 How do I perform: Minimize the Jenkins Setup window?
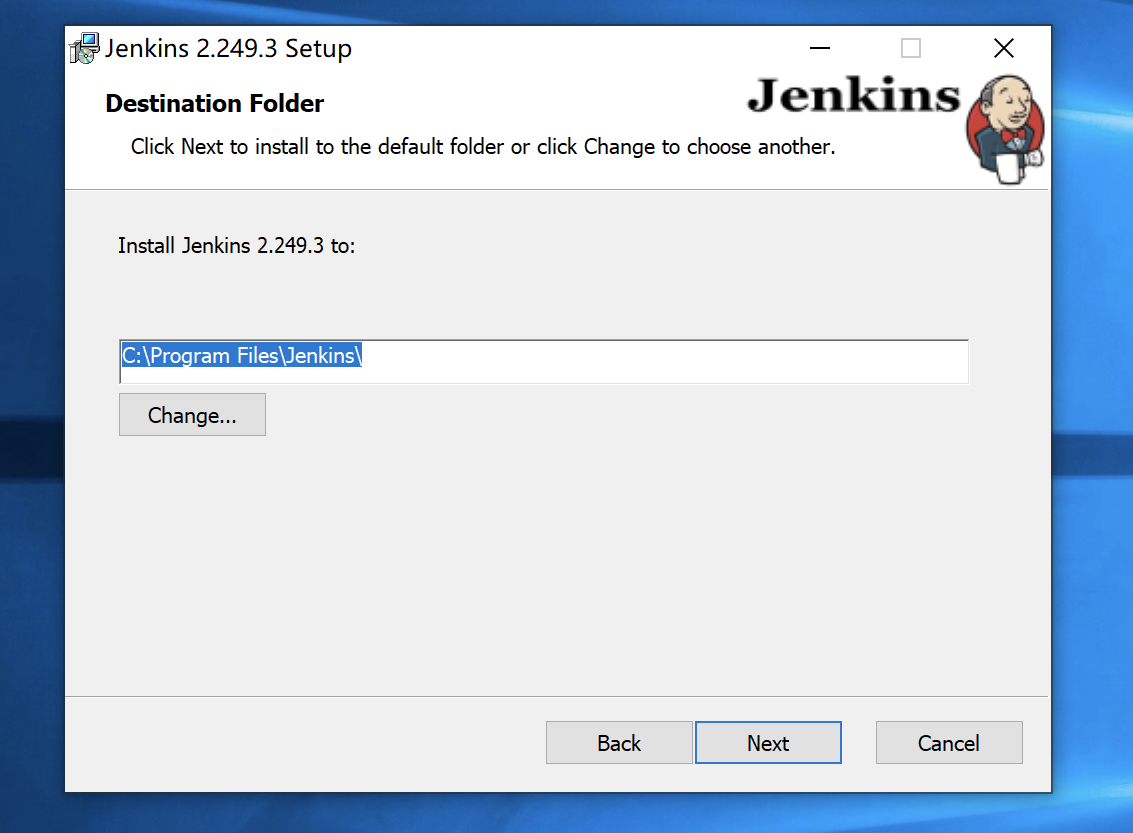[x=819, y=48]
